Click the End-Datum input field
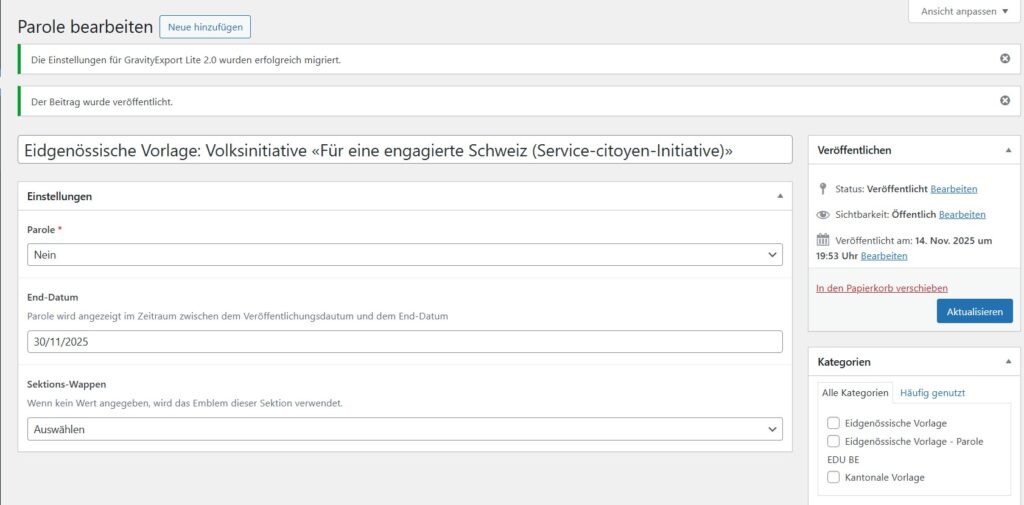1024x505 pixels. [x=404, y=342]
